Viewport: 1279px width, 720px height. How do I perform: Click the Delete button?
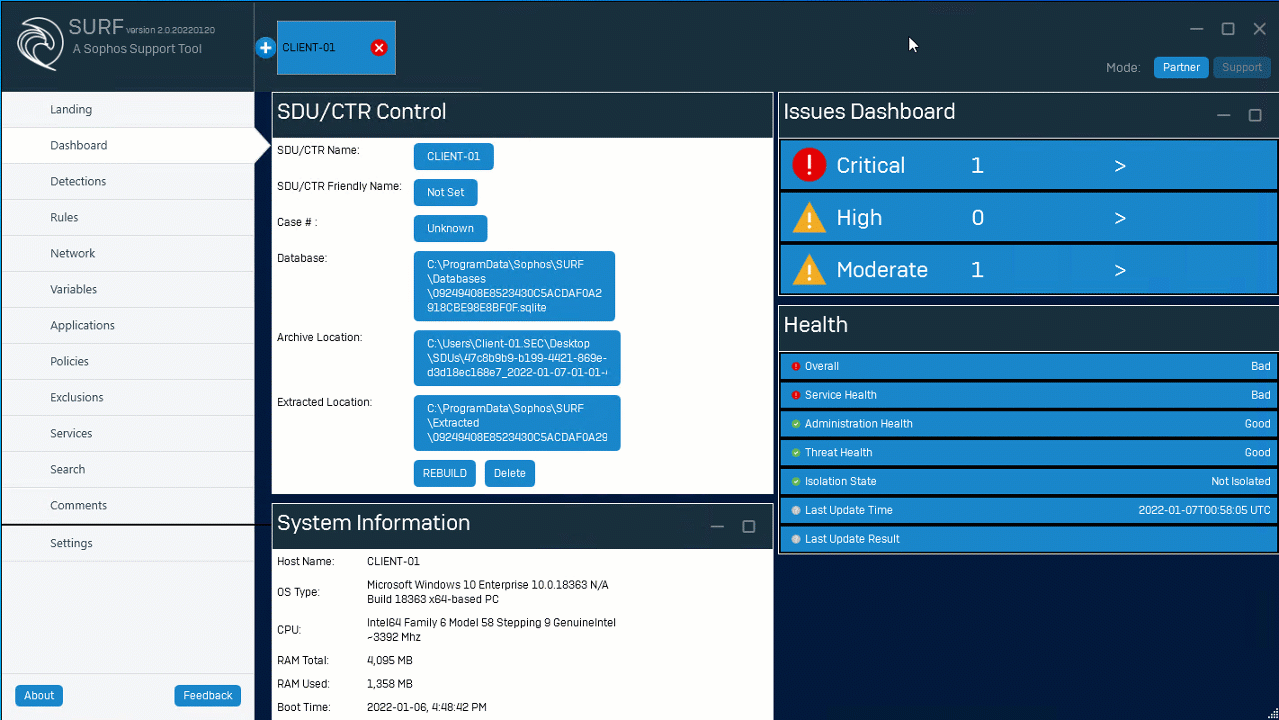(510, 474)
